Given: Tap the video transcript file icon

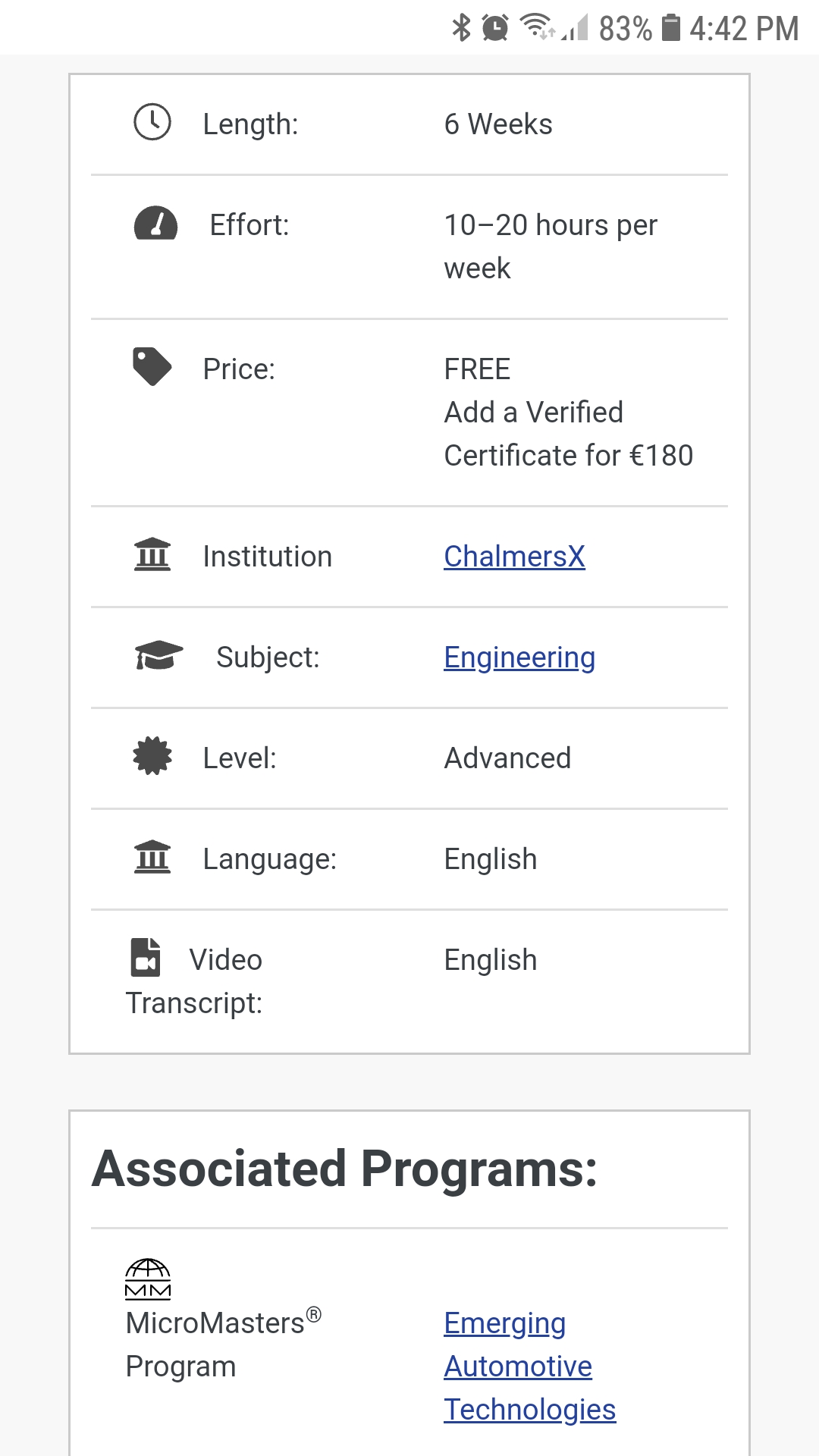Looking at the screenshot, I should click(146, 957).
